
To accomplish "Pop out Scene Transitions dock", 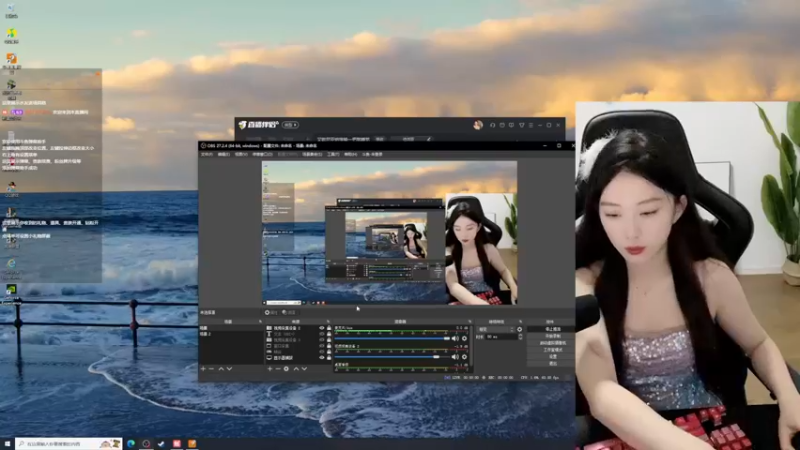I will 520,321.
